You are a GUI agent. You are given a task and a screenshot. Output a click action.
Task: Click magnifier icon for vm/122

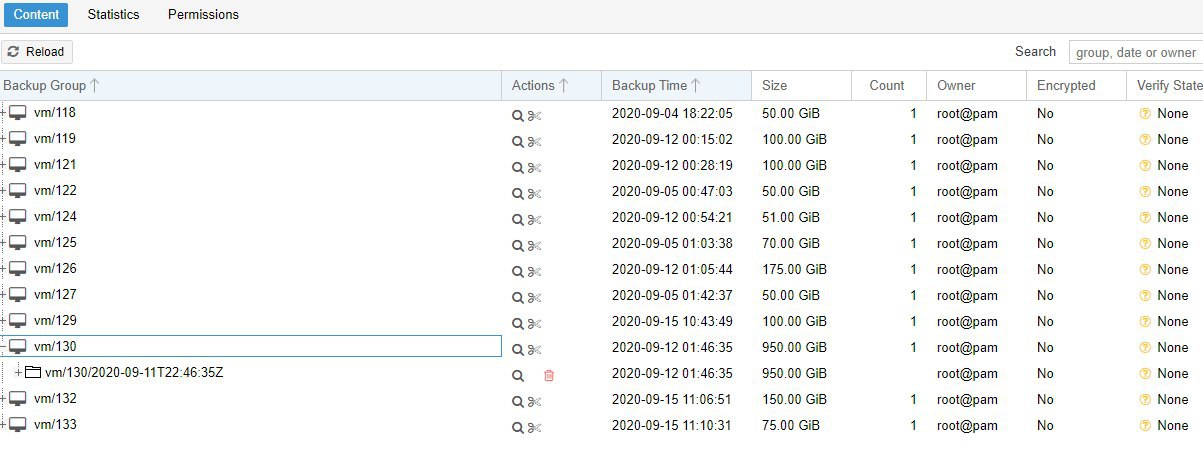tap(518, 193)
